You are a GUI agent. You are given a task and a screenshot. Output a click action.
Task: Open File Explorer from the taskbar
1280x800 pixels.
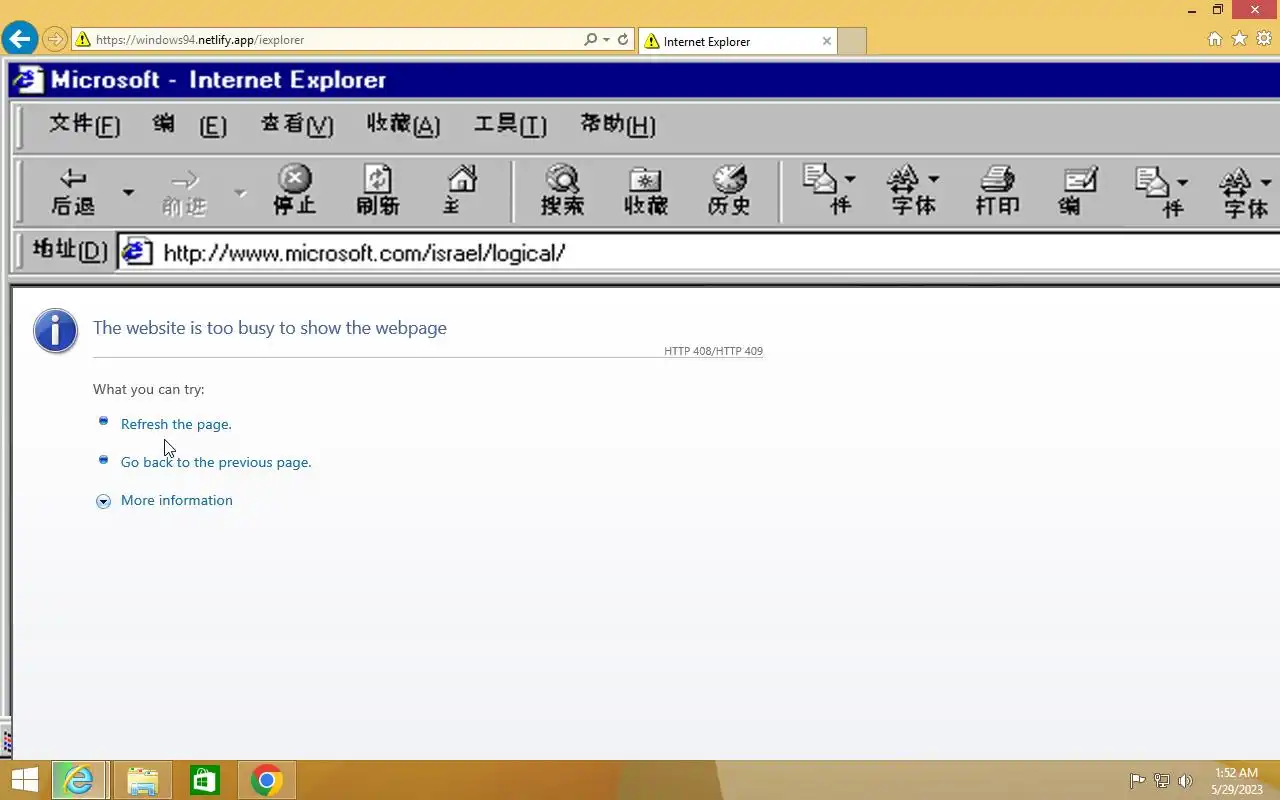click(x=142, y=780)
